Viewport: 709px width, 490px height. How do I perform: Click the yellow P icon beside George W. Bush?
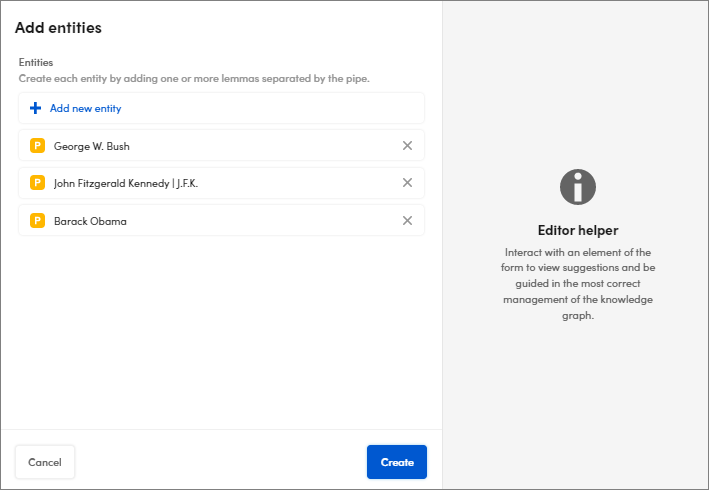pos(38,146)
